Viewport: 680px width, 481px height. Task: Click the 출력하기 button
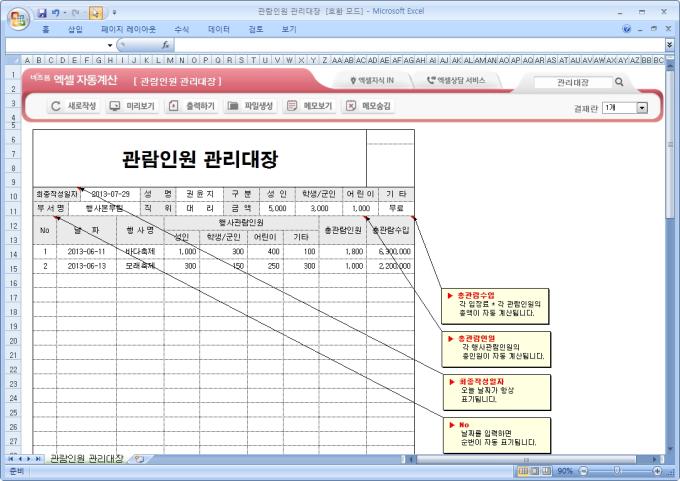(192, 106)
